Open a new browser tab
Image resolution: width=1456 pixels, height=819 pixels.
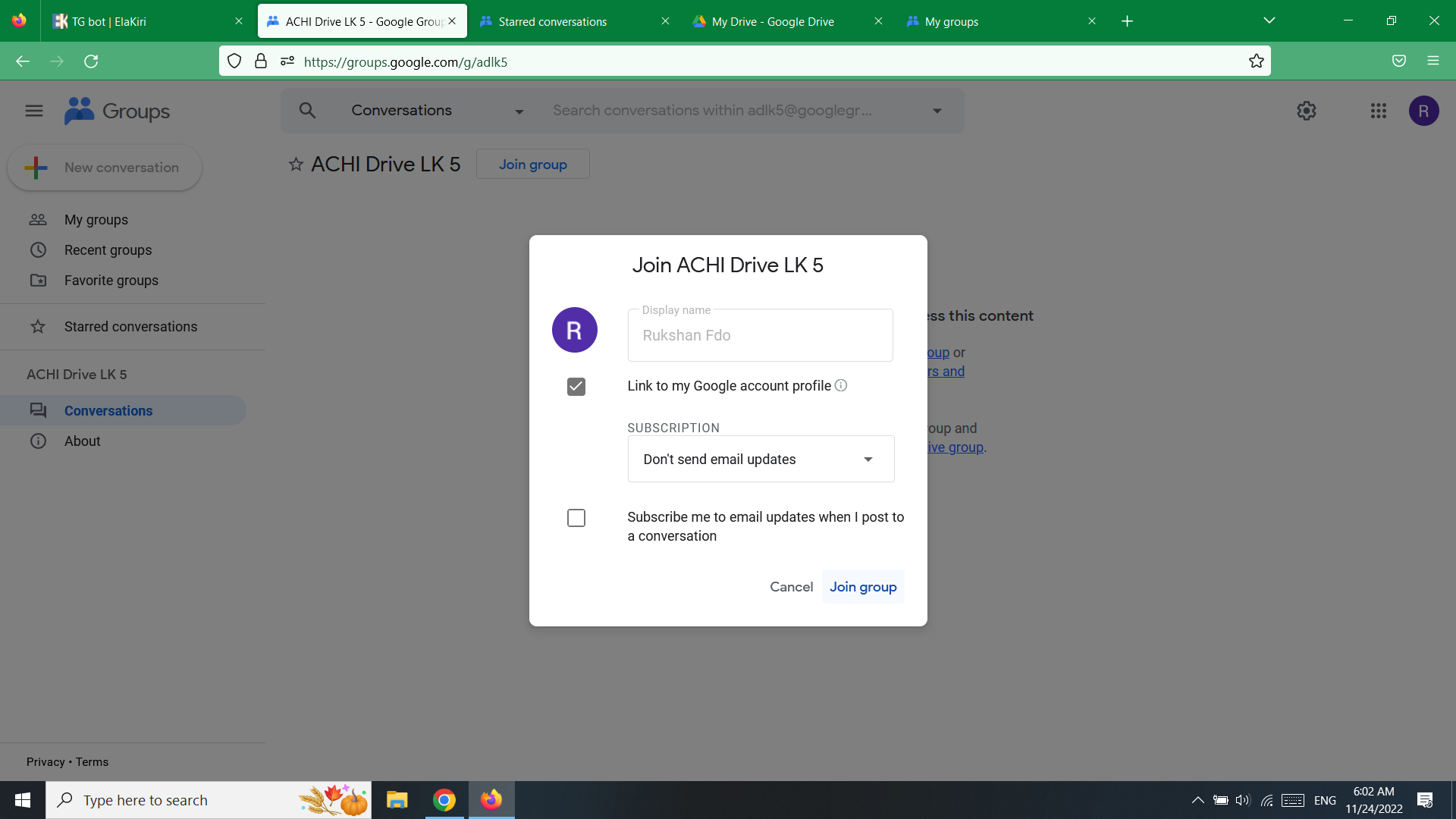pos(1127,21)
